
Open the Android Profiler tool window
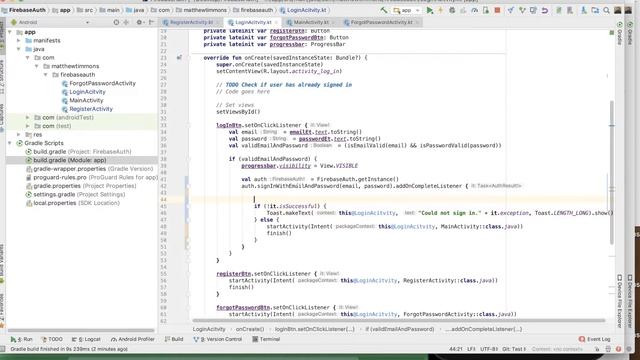tap(133, 339)
